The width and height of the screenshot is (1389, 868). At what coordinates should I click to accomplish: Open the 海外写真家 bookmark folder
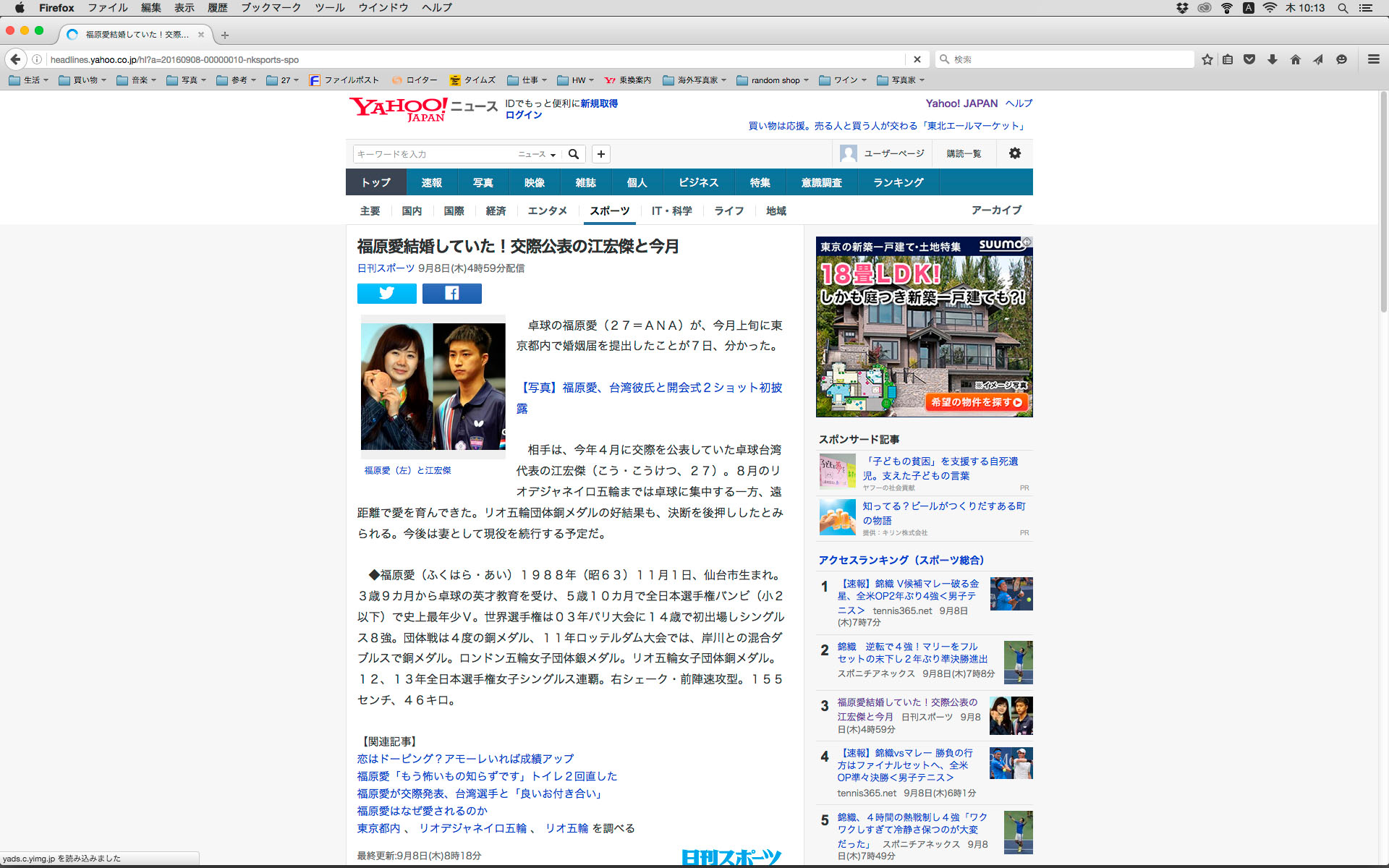click(694, 80)
